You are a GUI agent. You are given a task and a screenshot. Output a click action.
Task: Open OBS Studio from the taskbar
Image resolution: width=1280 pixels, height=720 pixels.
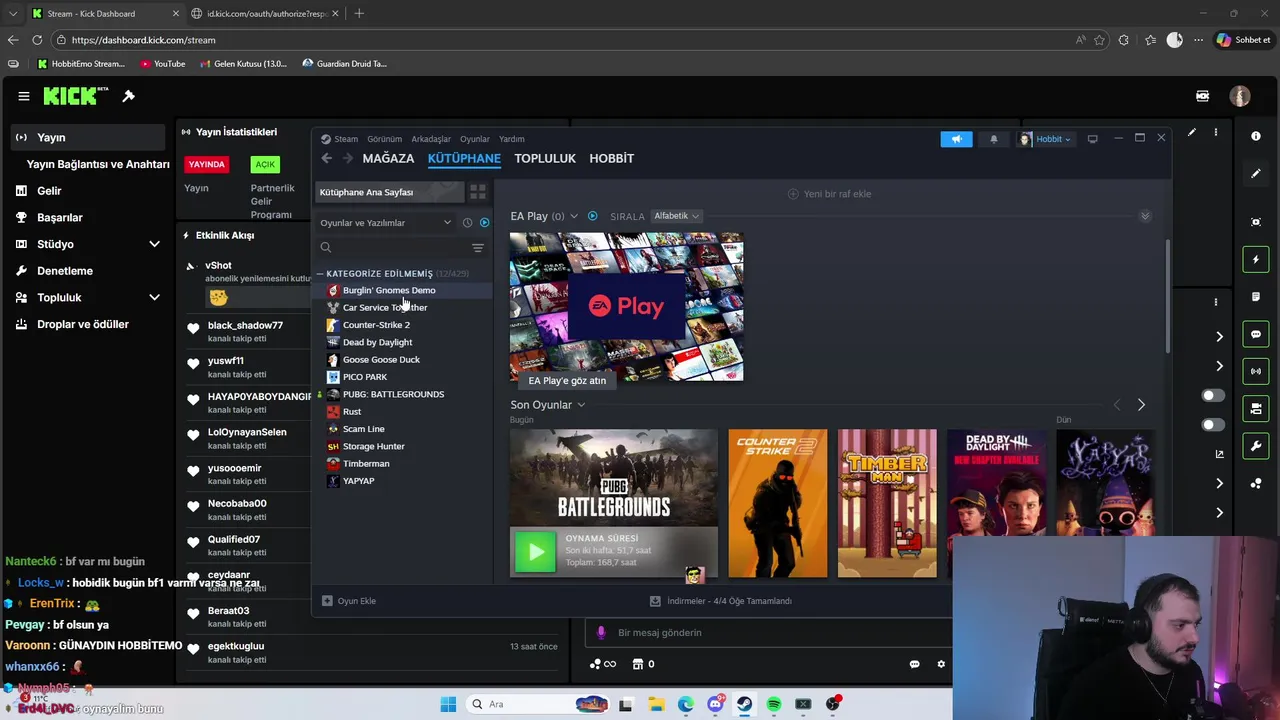point(832,704)
